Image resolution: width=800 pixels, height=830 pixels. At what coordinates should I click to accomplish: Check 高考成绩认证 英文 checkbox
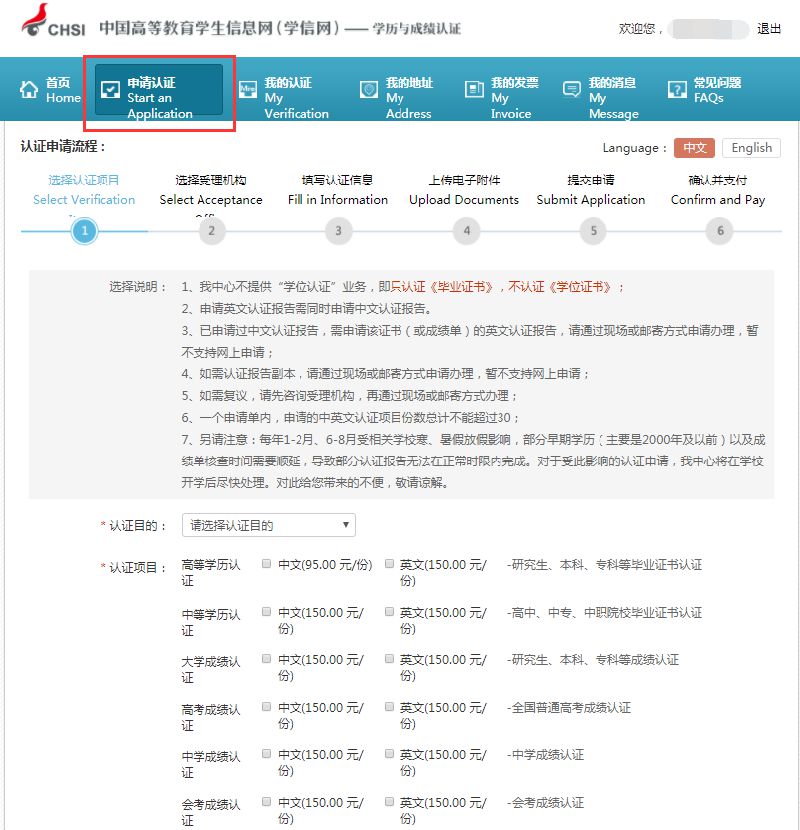(x=390, y=707)
